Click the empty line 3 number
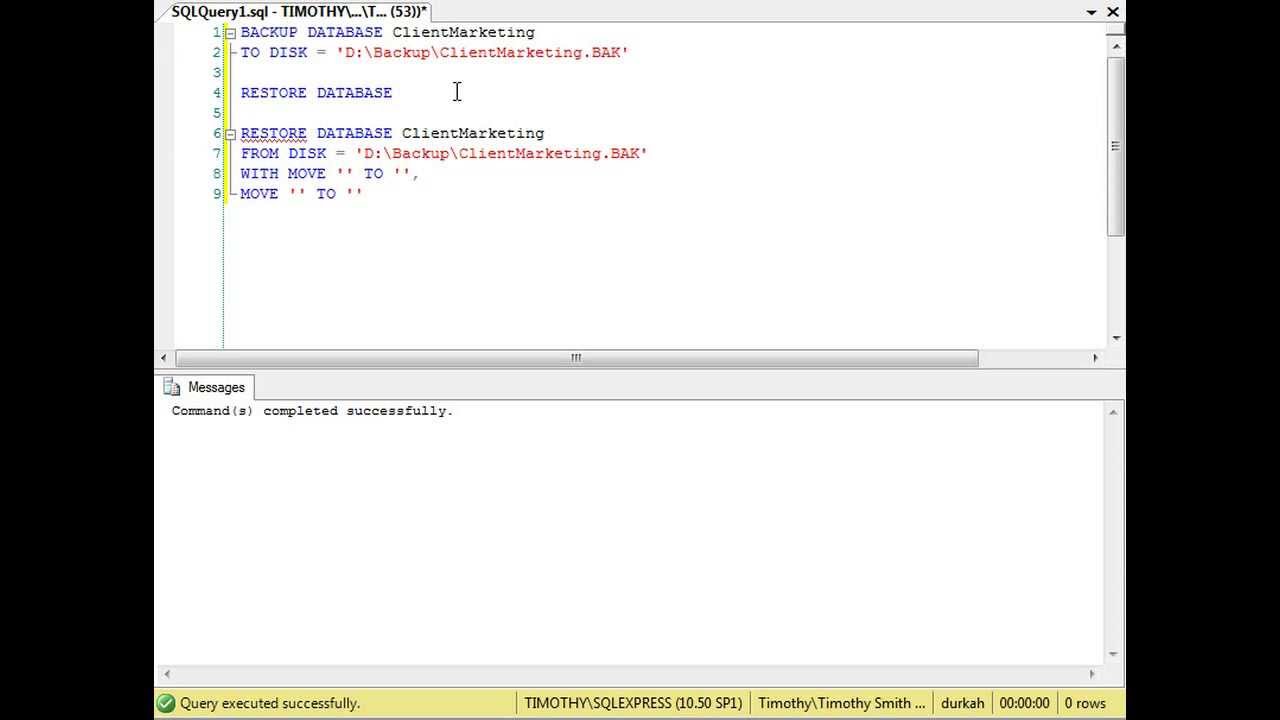Screen dimensions: 1280x720 [x=217, y=73]
